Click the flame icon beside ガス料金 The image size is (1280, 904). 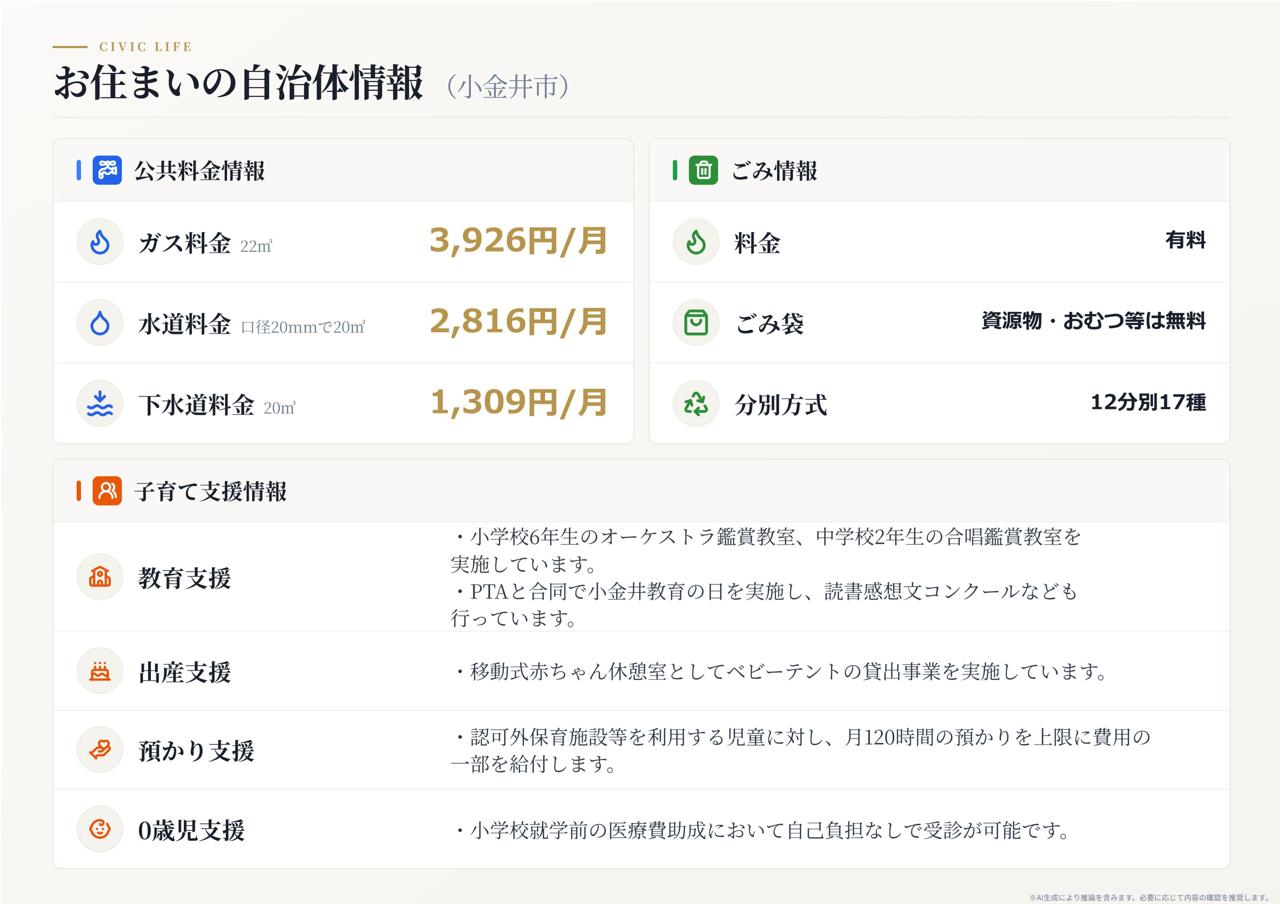[99, 242]
